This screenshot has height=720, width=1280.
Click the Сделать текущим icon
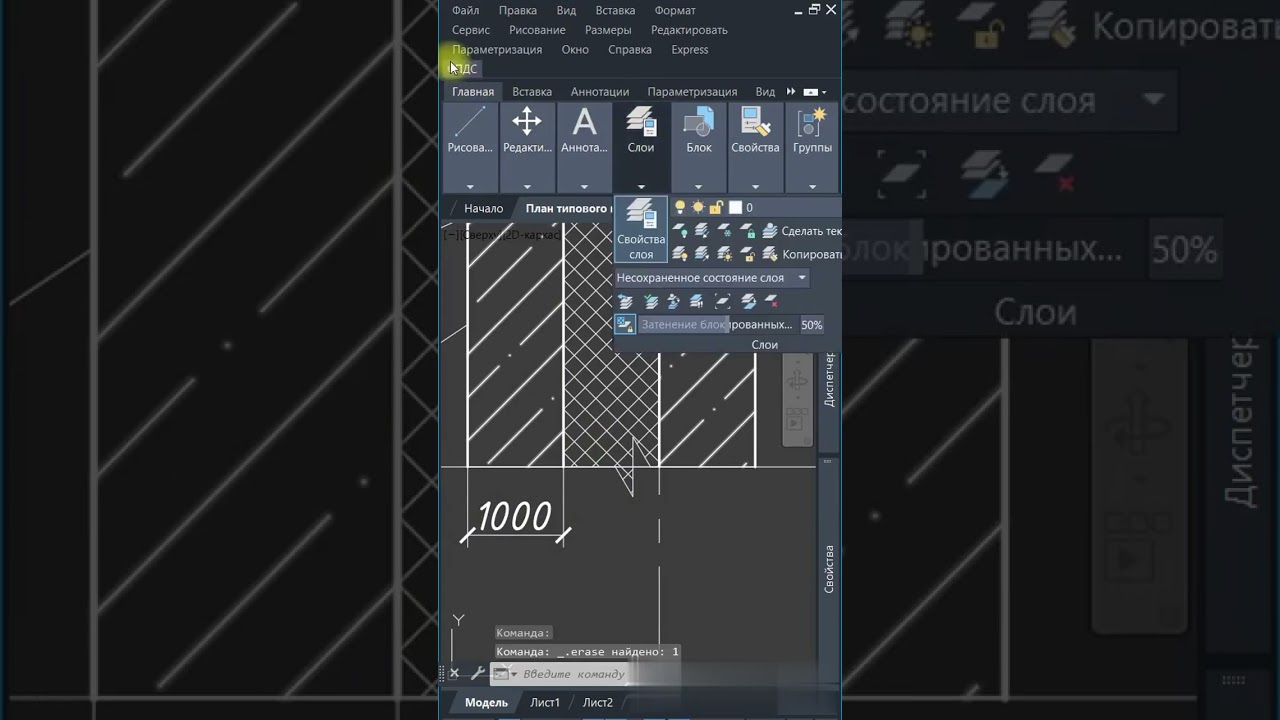click(x=770, y=231)
